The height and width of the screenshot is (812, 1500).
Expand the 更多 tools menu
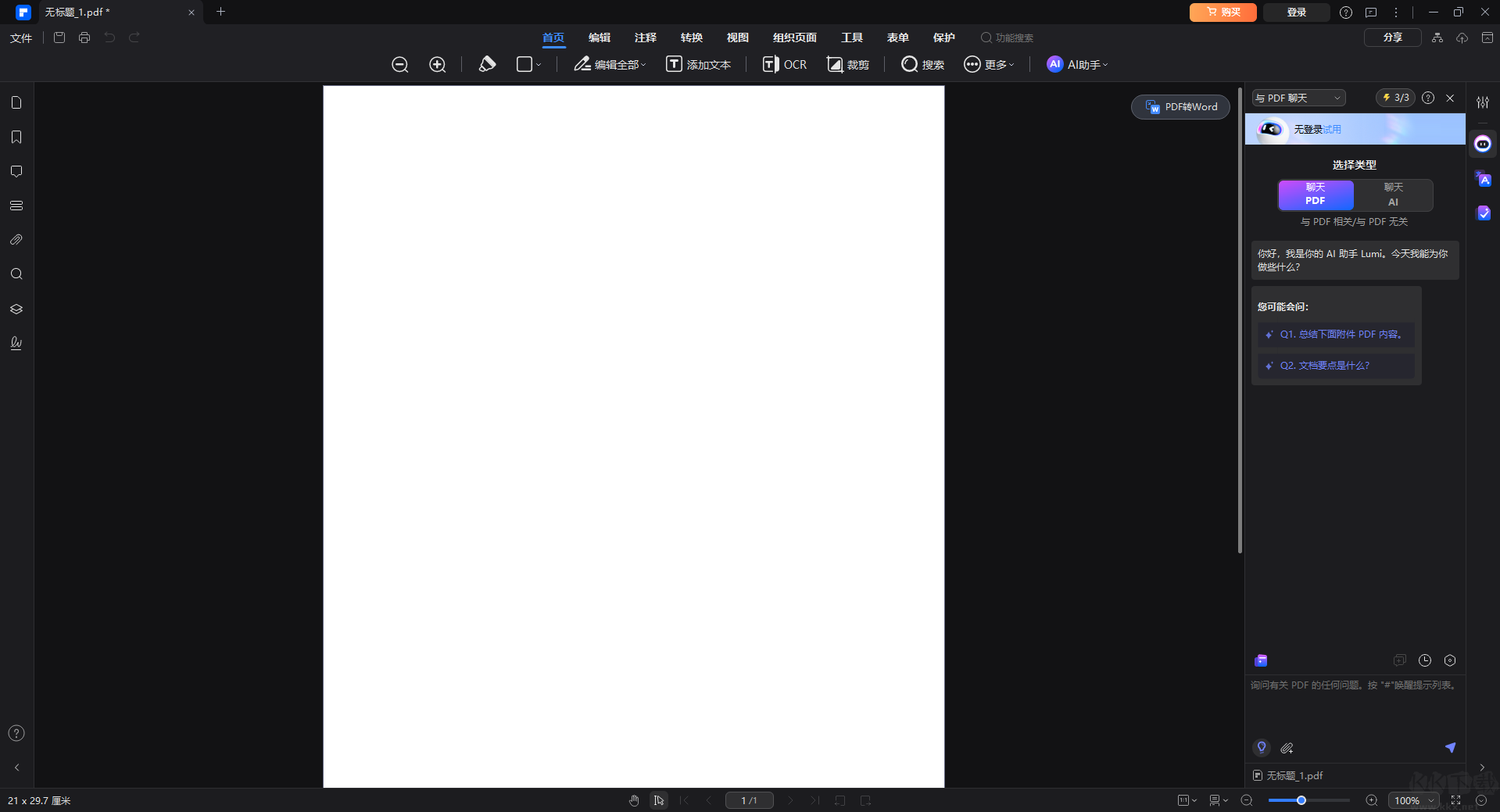pos(989,64)
